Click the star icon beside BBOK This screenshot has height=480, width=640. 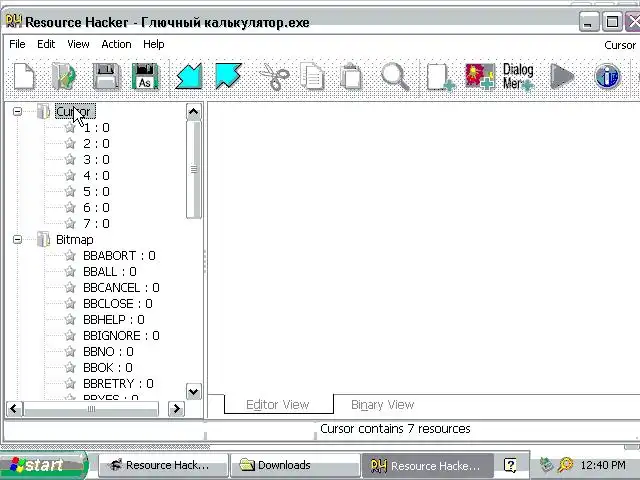70,368
